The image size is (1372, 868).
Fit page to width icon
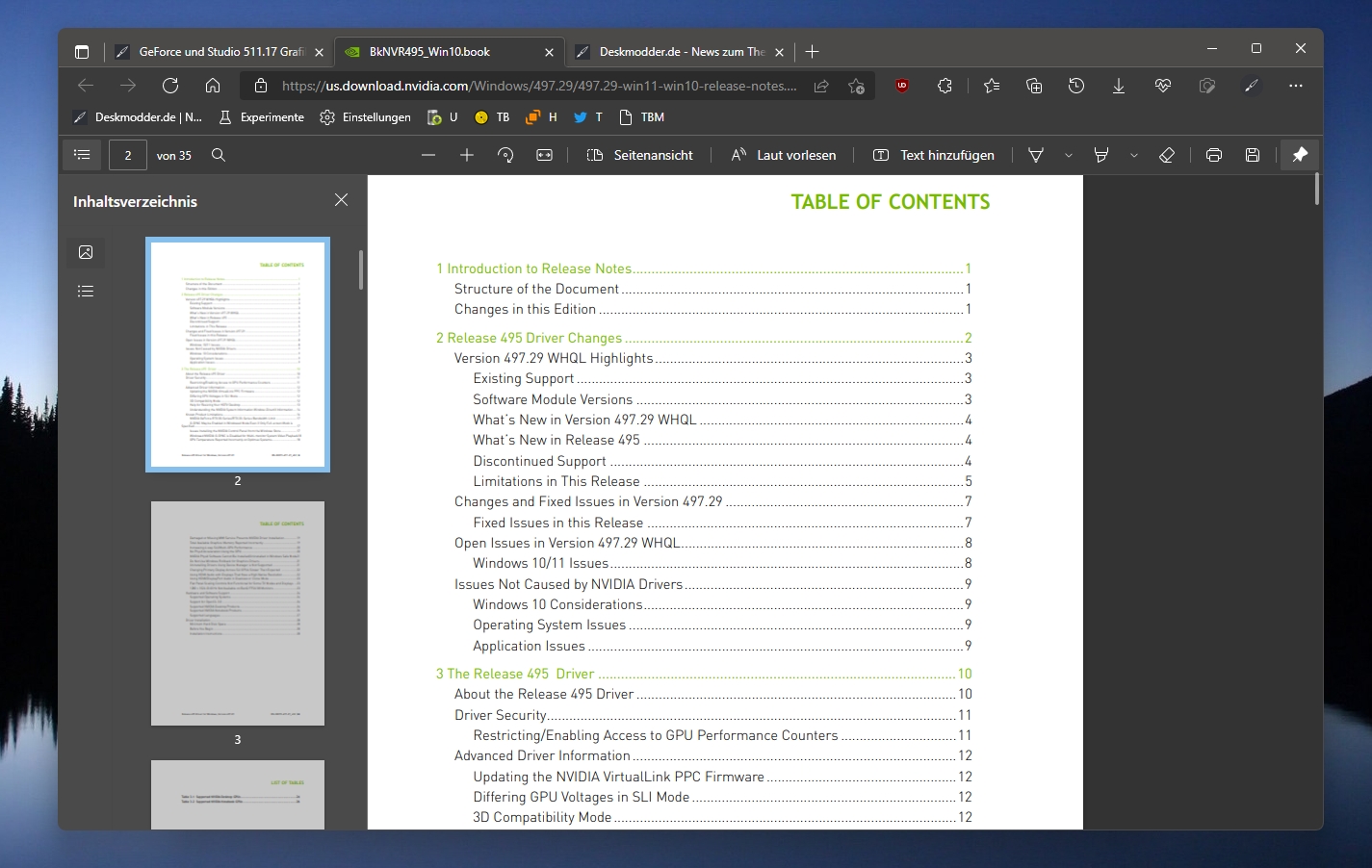[x=544, y=155]
